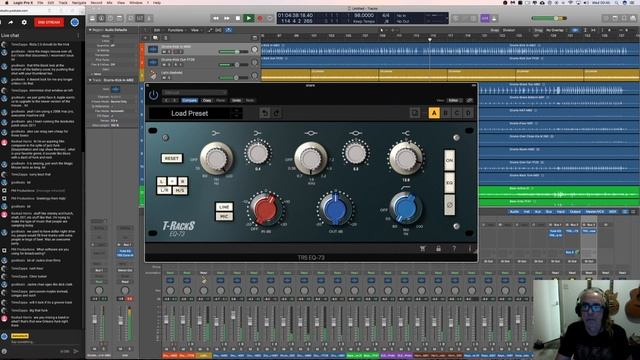Select LINE input mode
The width and height of the screenshot is (640, 360).
tap(224, 207)
